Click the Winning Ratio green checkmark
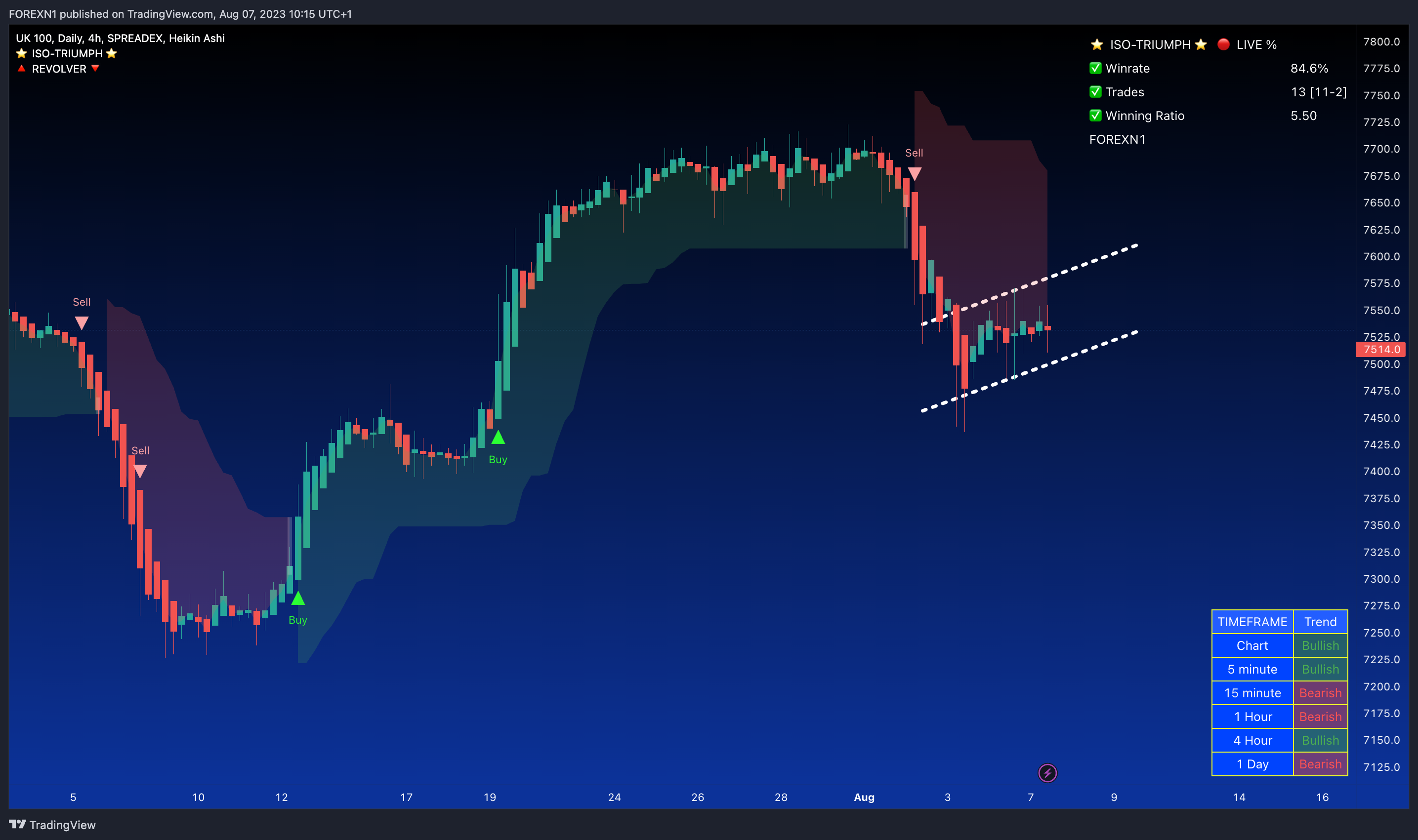This screenshot has width=1418, height=840. [1096, 116]
